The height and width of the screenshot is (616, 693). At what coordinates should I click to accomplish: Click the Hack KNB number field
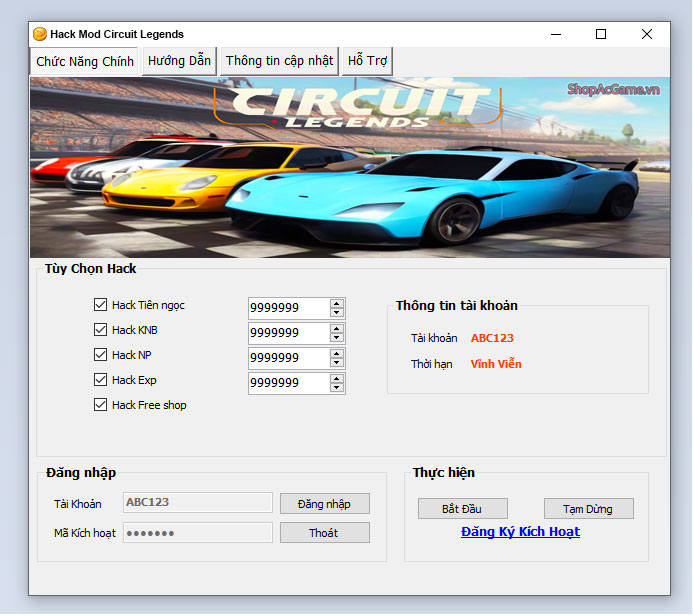(x=289, y=333)
